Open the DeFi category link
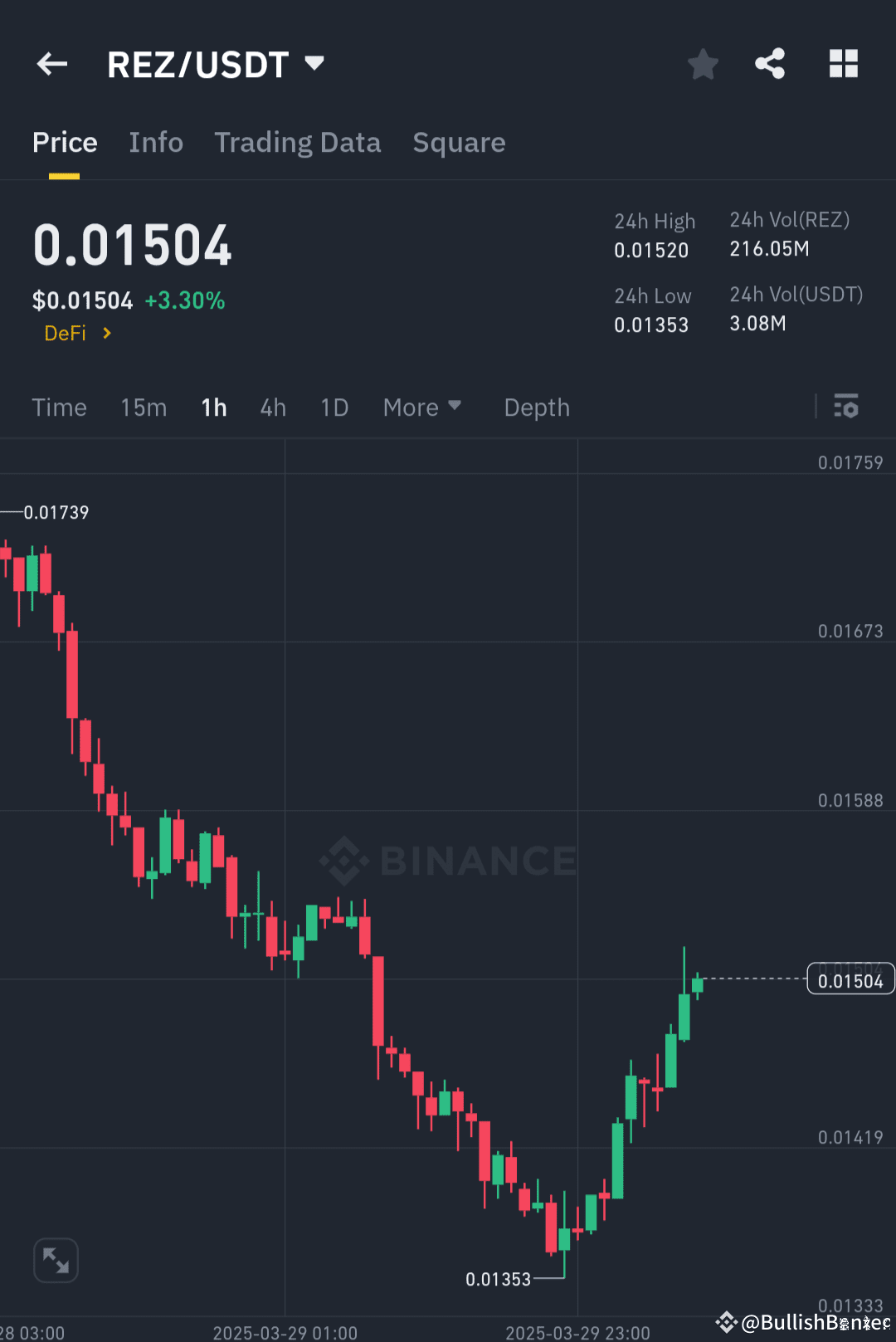Image resolution: width=896 pixels, height=1342 pixels. [x=76, y=333]
